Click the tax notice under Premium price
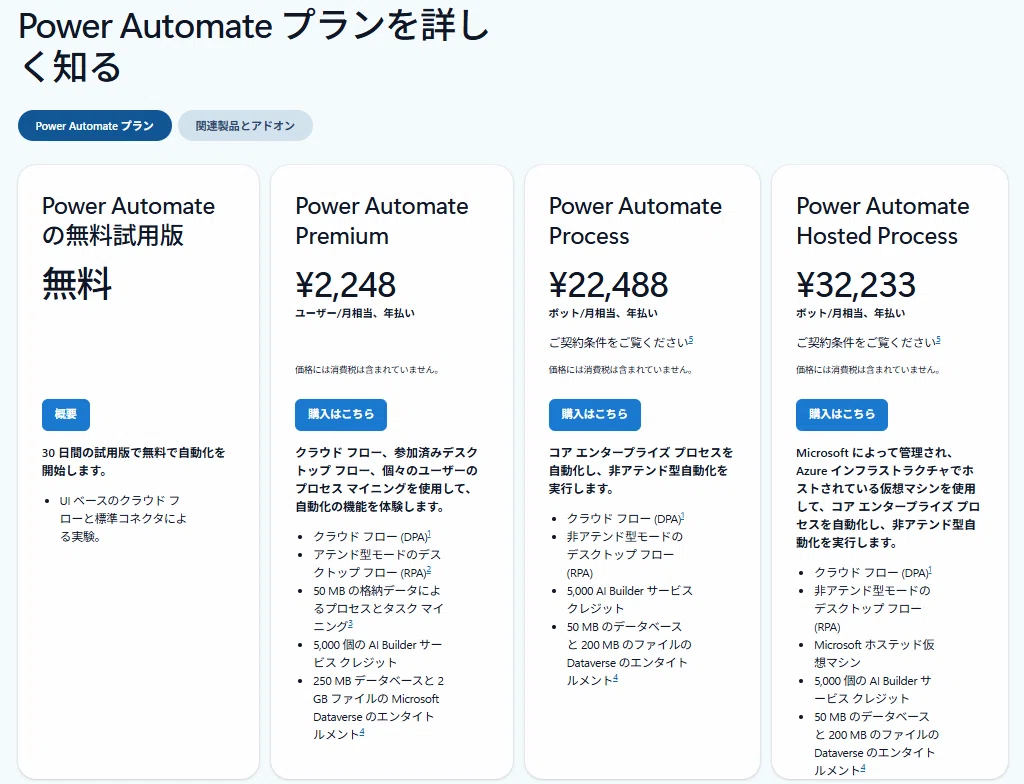This screenshot has width=1024, height=784. pyautogui.click(x=367, y=370)
